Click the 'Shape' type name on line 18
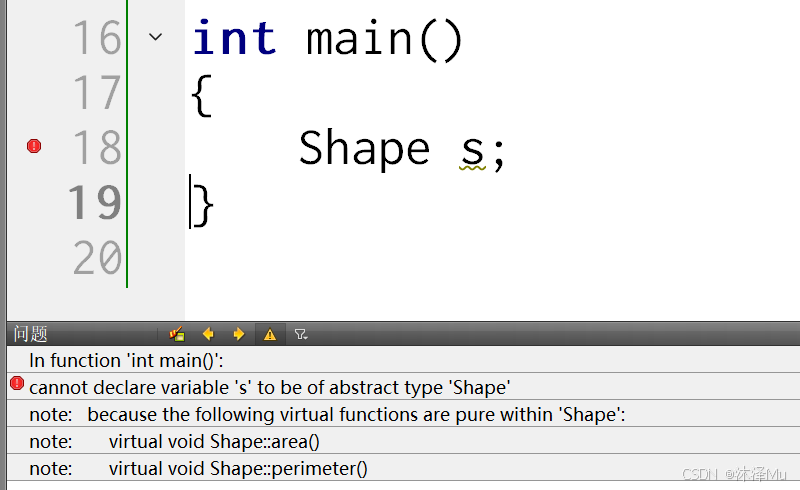This screenshot has height=490, width=800. click(x=364, y=148)
